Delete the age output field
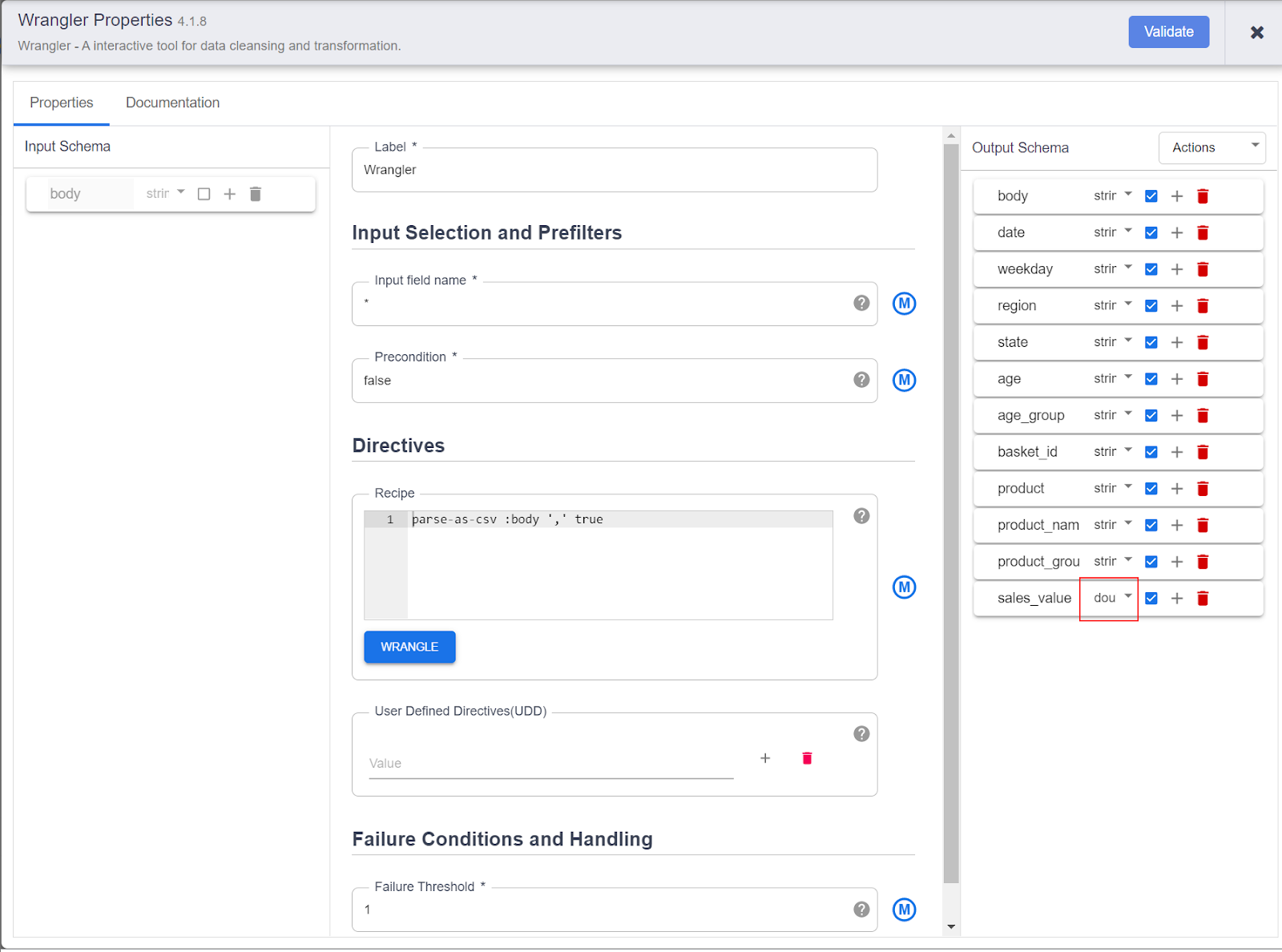This screenshot has width=1282, height=952. tap(1203, 379)
